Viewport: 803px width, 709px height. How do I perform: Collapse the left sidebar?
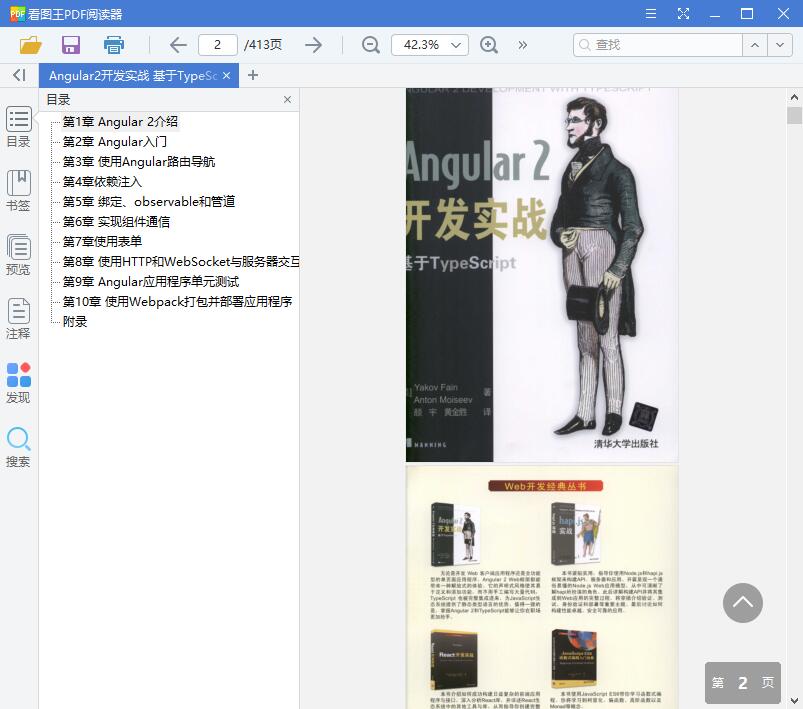18,75
